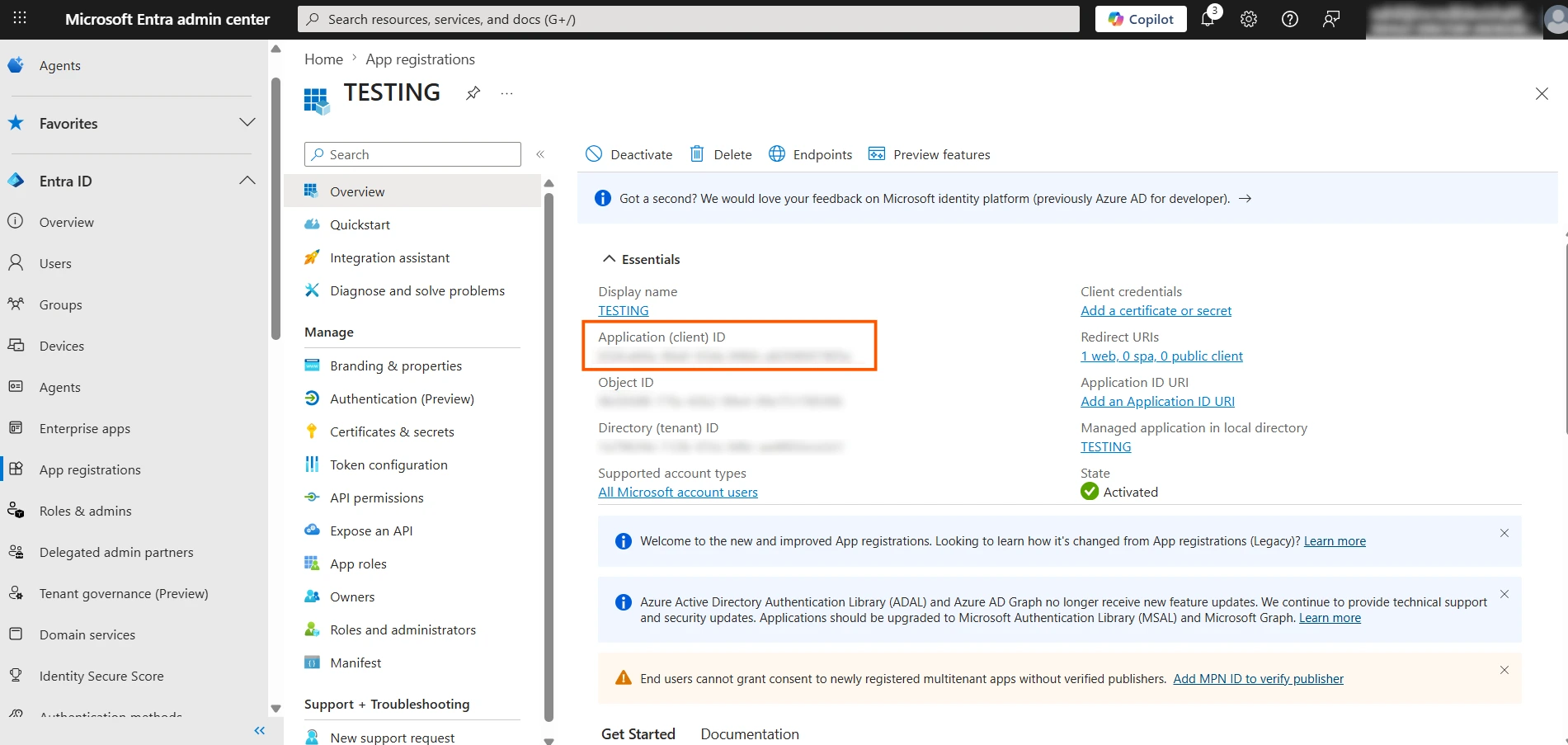
Task: Open the TESTING more options ellipsis
Action: 506,93
